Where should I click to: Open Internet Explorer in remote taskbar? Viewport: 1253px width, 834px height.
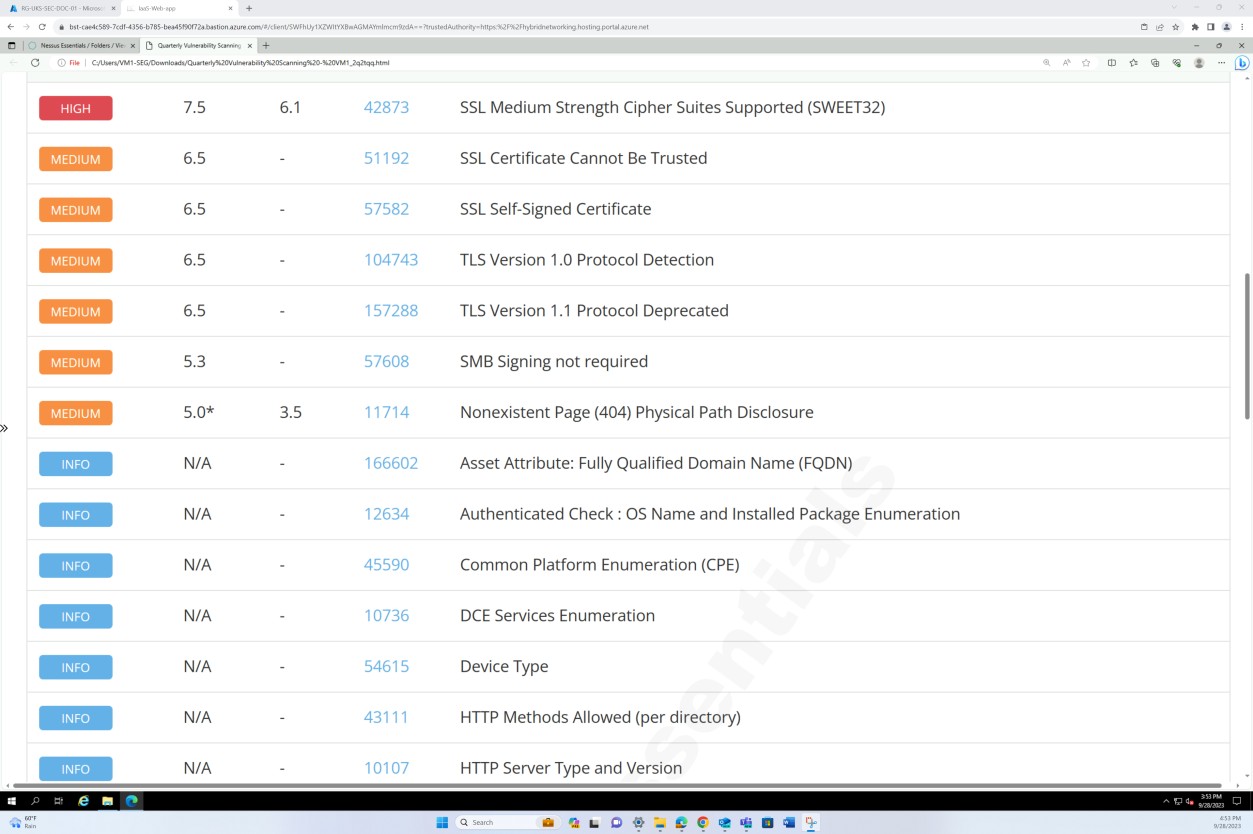[x=83, y=801]
